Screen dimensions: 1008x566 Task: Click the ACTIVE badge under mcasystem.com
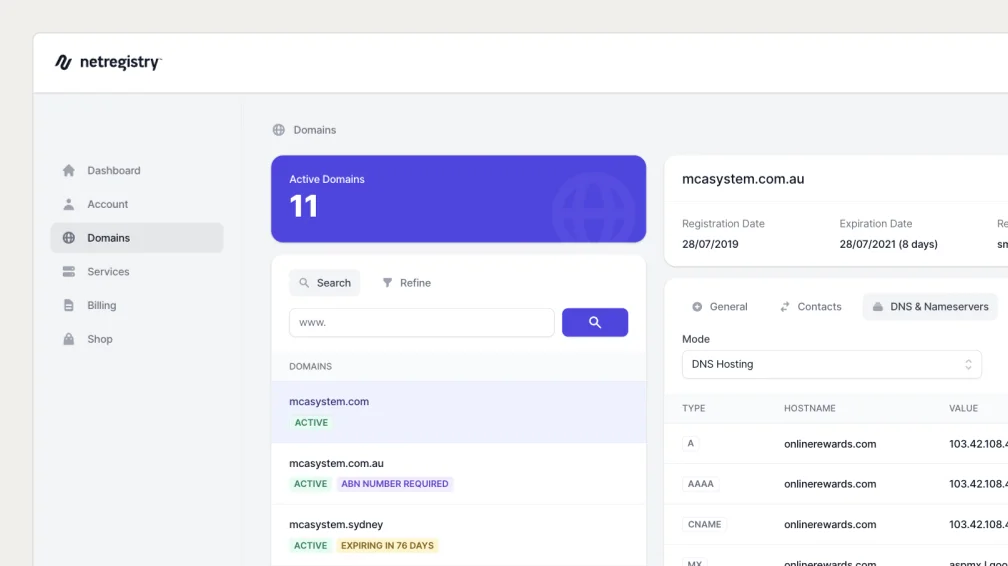(x=311, y=423)
